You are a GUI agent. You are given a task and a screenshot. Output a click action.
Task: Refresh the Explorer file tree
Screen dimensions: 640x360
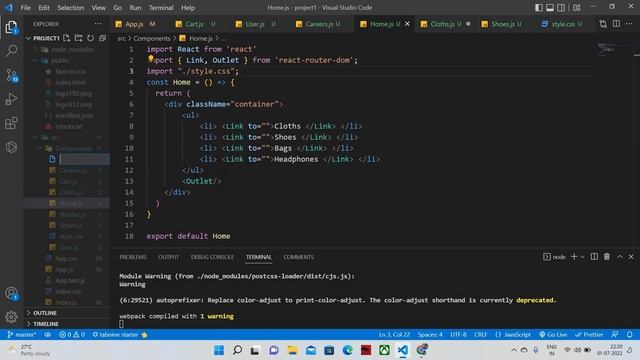(90, 38)
